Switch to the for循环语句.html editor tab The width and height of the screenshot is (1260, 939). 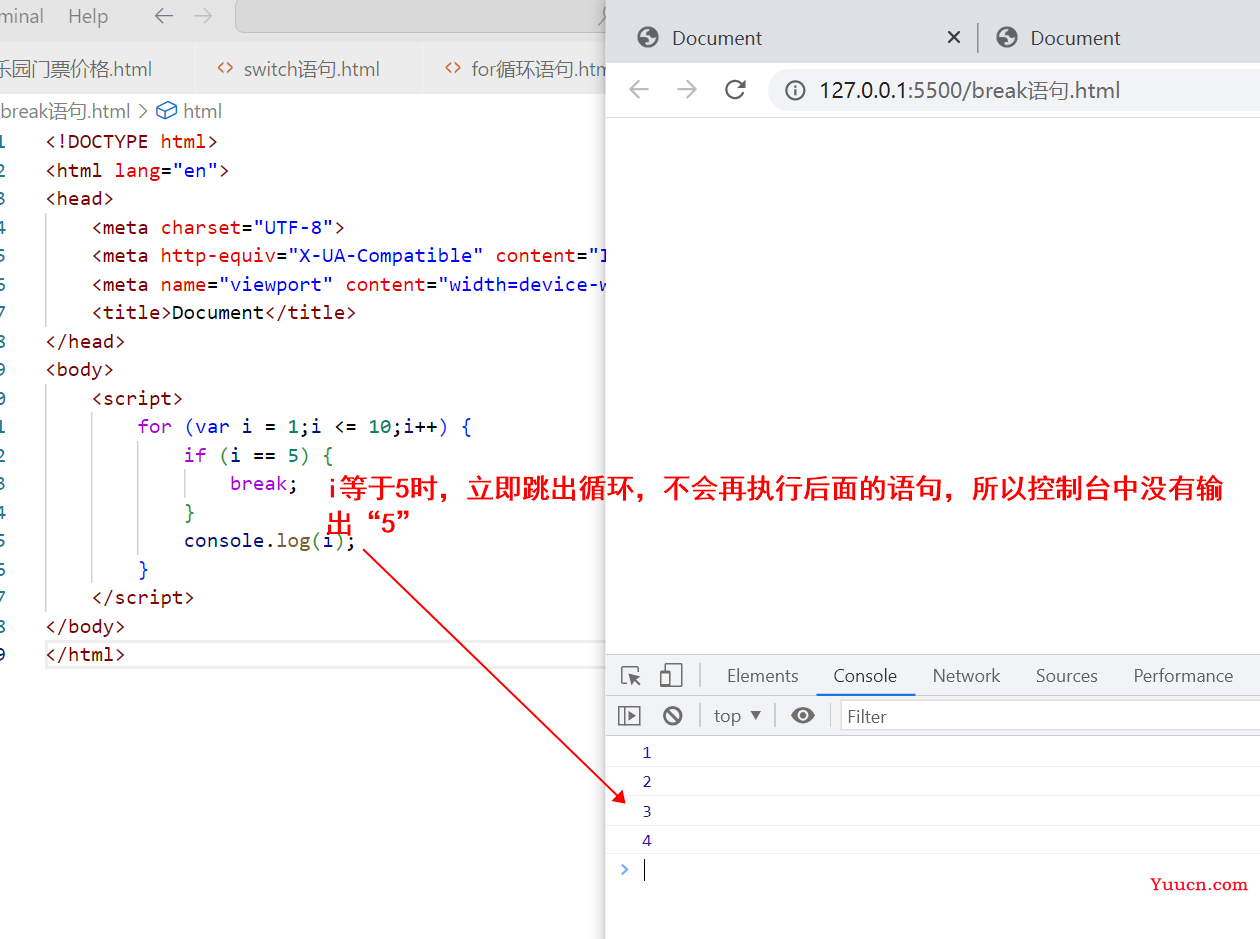click(x=527, y=69)
